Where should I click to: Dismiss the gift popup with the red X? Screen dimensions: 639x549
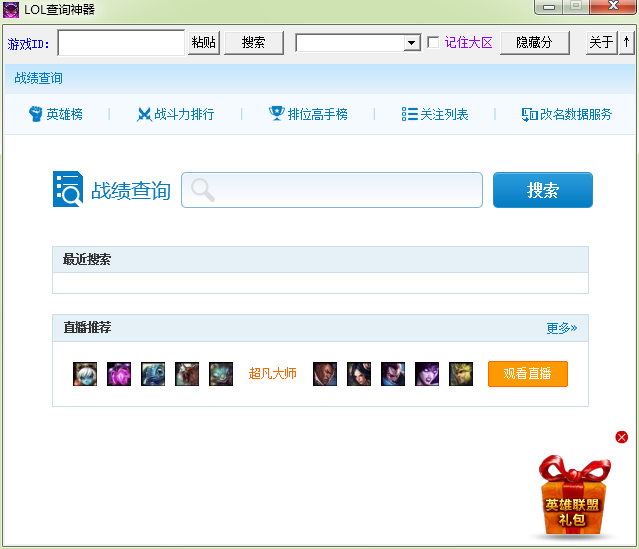click(x=621, y=437)
